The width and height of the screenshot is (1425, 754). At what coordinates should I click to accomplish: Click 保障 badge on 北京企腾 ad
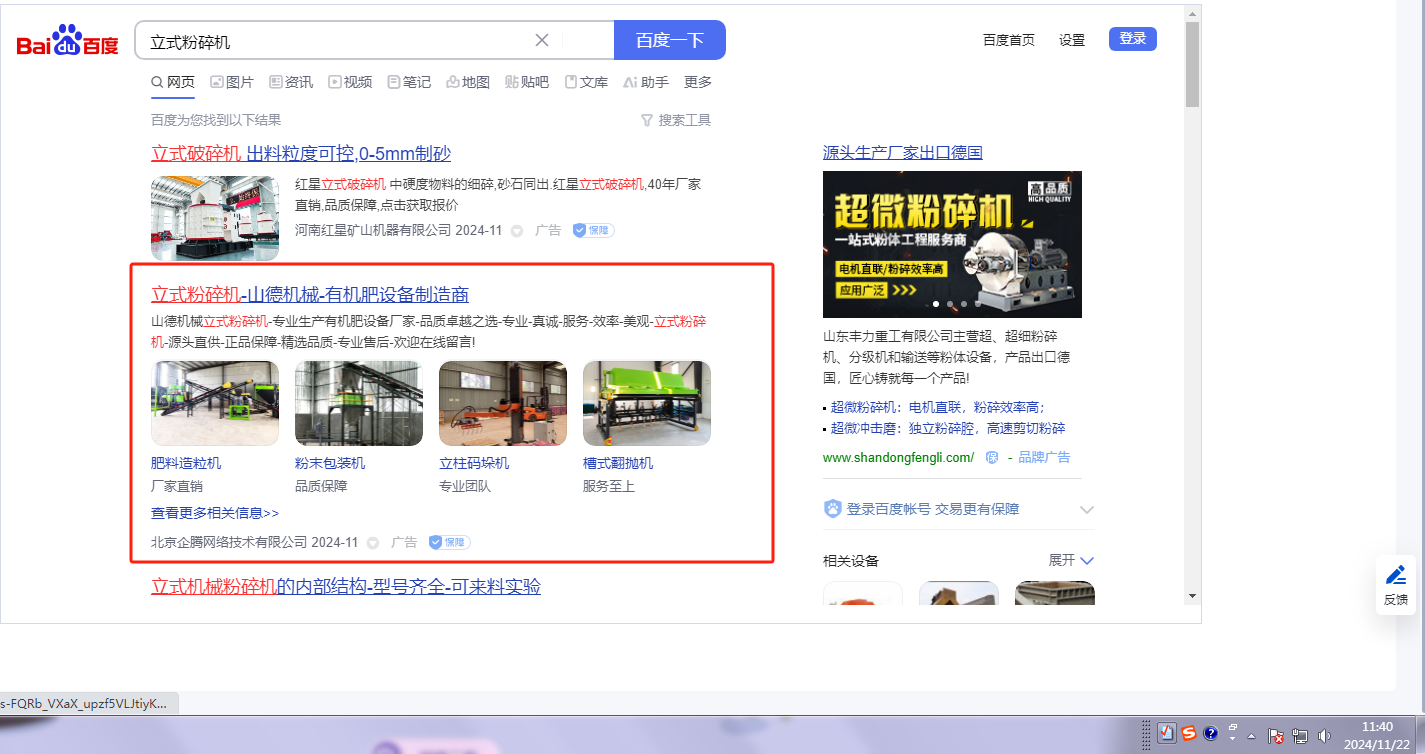pos(449,542)
